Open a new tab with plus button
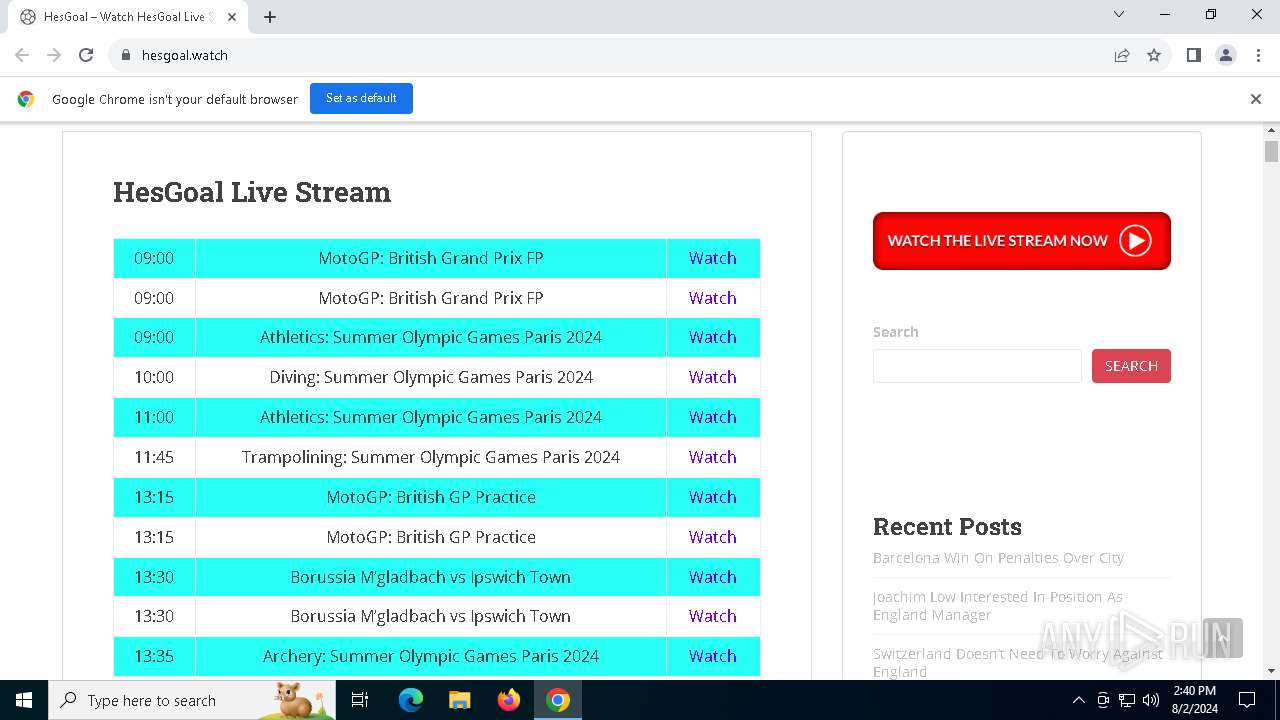This screenshot has width=1280, height=720. click(270, 17)
